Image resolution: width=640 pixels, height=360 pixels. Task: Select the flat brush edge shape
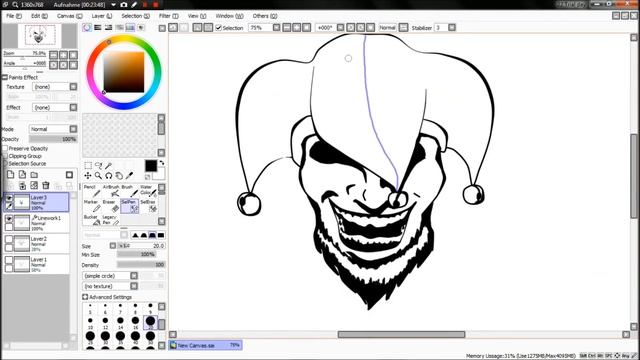161,235
